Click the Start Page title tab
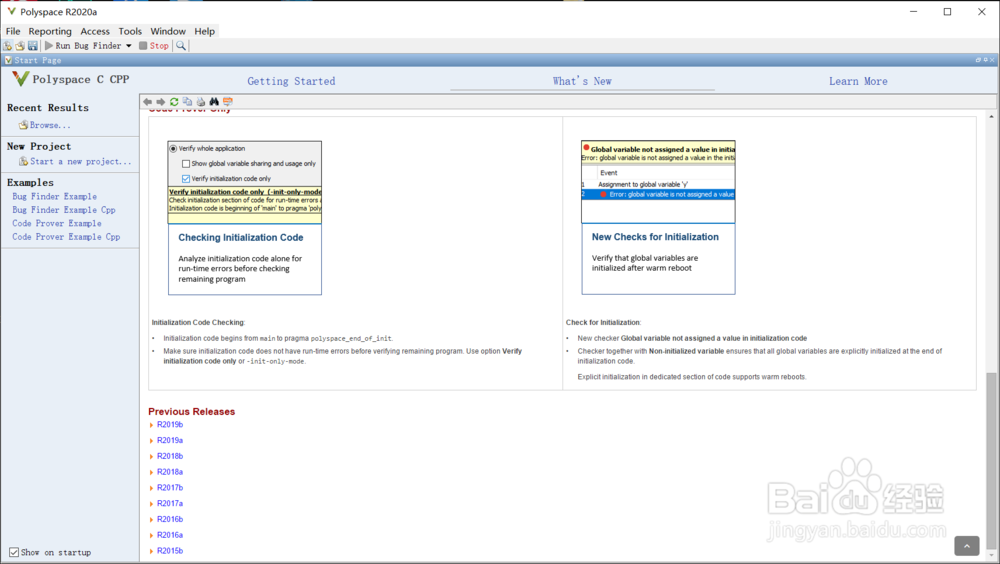The image size is (1000, 564). [33, 60]
